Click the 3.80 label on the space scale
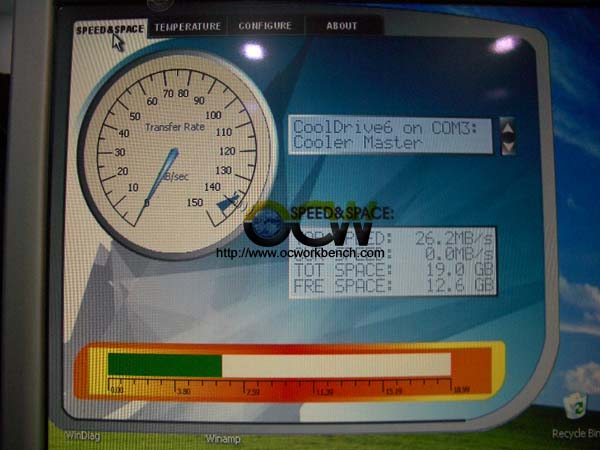600x450 pixels. tap(184, 391)
